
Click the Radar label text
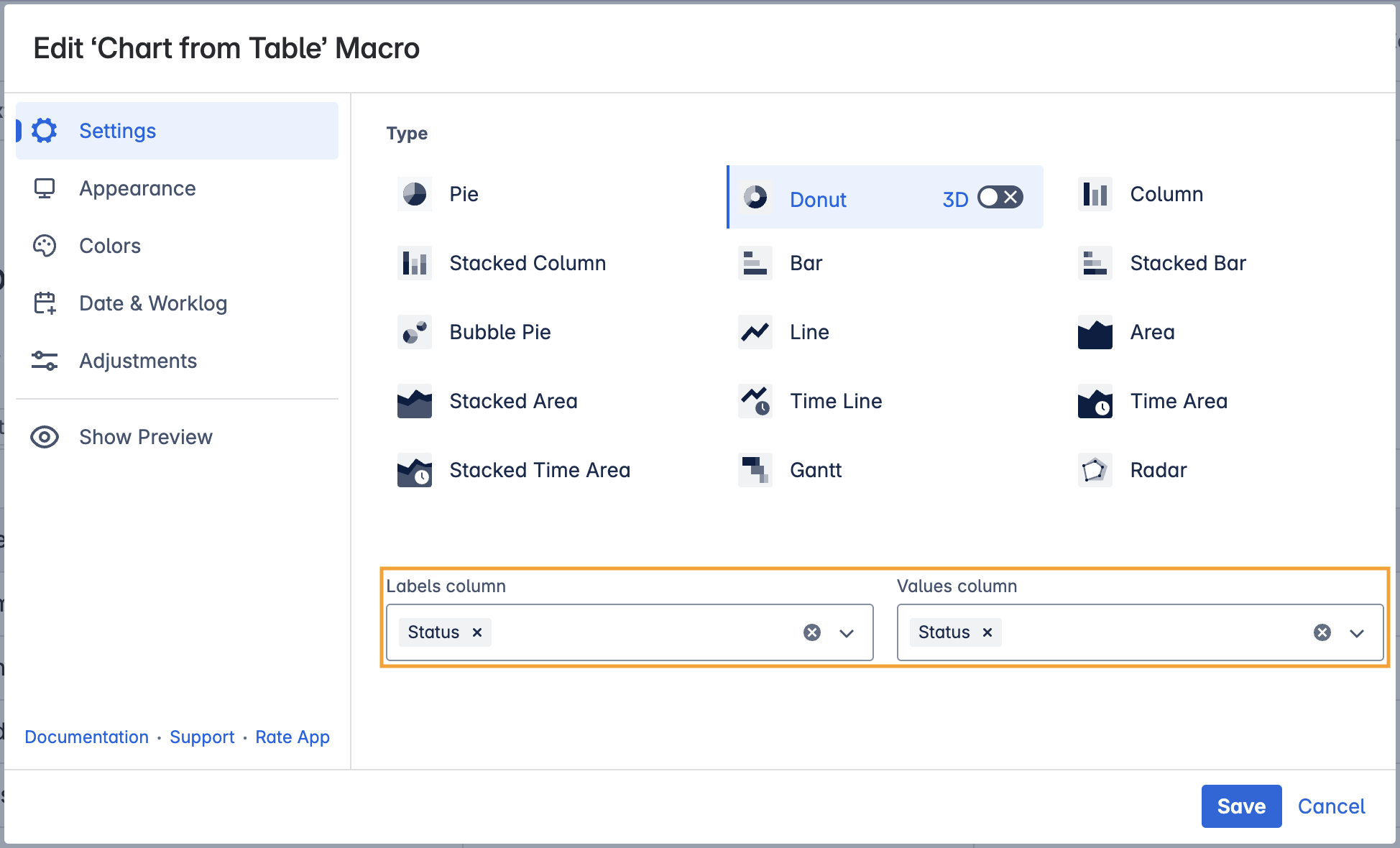click(1159, 470)
